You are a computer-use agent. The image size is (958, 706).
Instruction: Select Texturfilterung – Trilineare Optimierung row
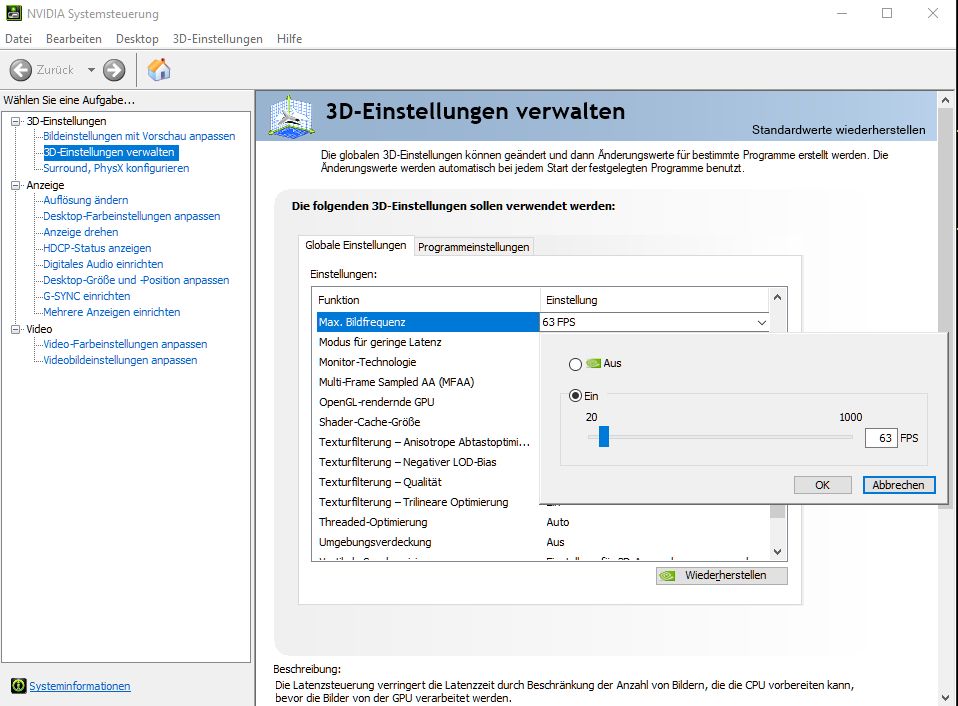tap(428, 502)
